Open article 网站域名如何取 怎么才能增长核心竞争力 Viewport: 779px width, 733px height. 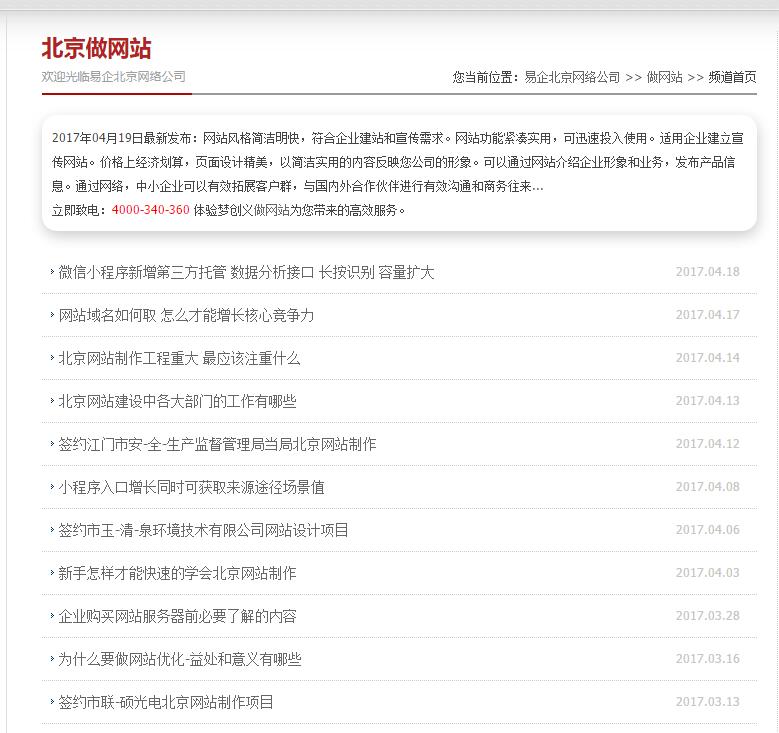pos(186,315)
